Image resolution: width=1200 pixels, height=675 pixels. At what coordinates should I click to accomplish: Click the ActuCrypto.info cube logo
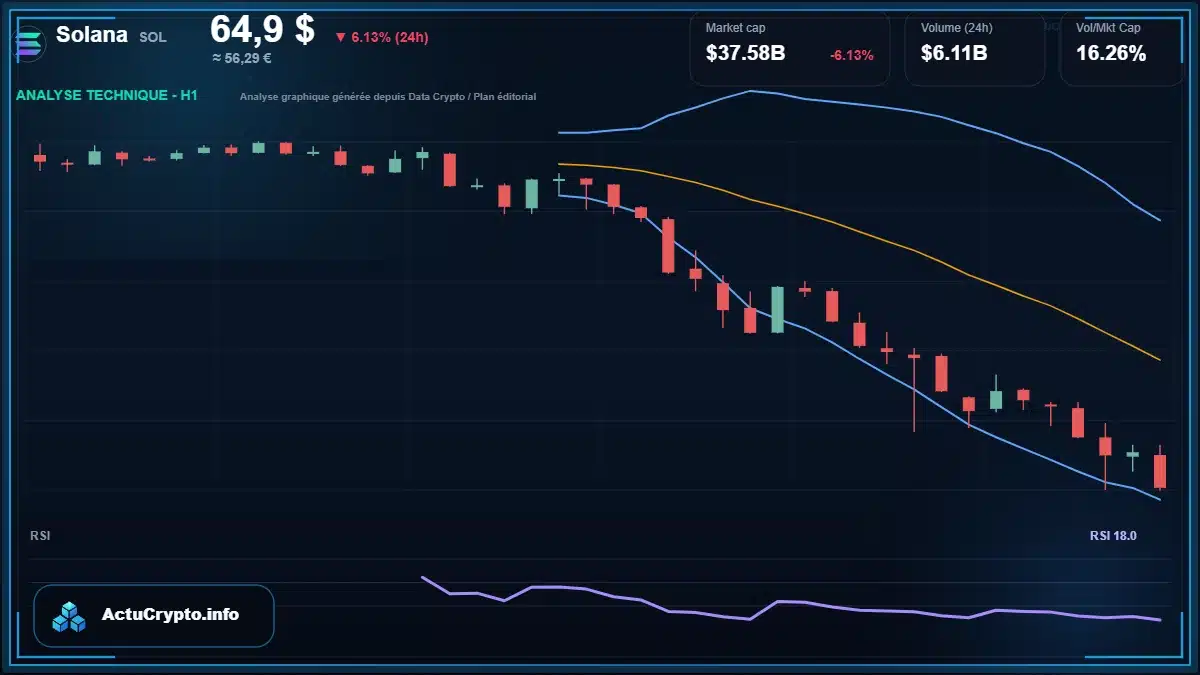(x=70, y=616)
